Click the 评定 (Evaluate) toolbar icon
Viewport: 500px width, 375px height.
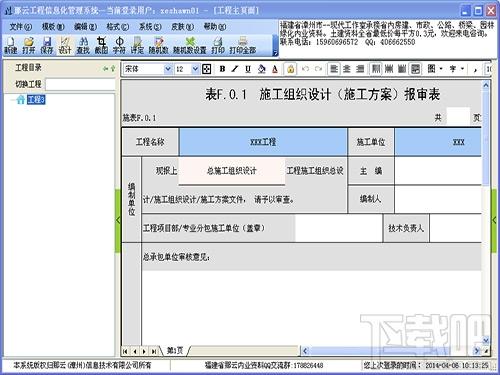click(x=137, y=45)
